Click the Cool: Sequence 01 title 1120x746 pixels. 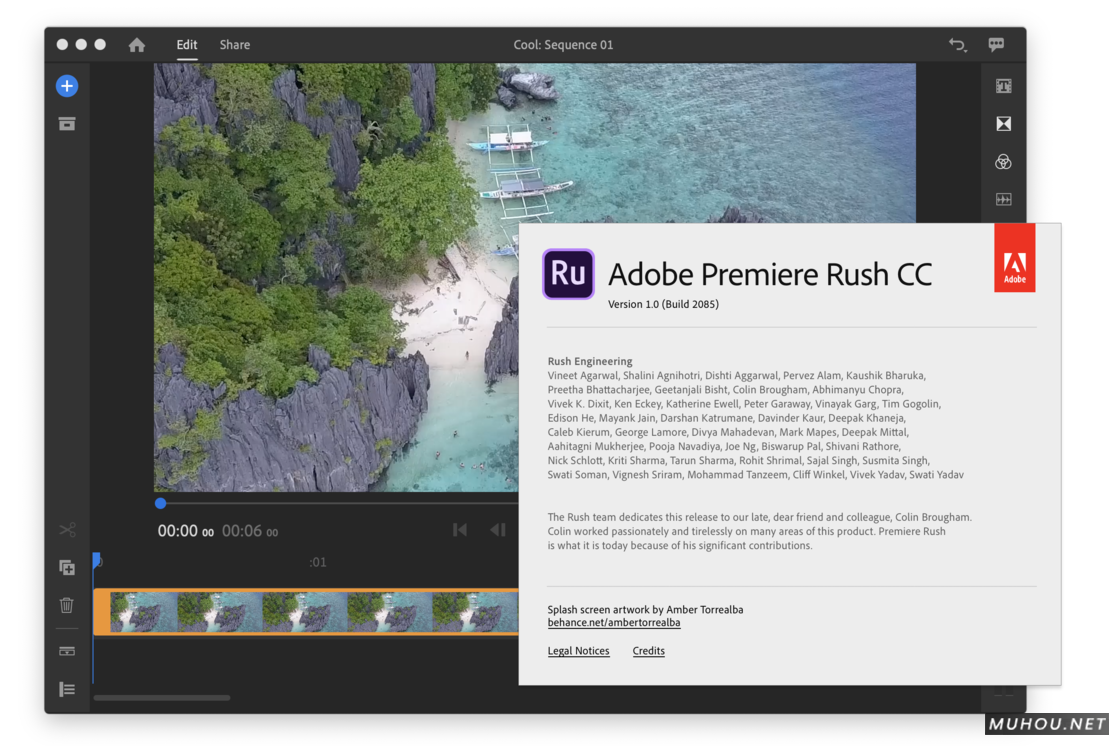point(564,45)
